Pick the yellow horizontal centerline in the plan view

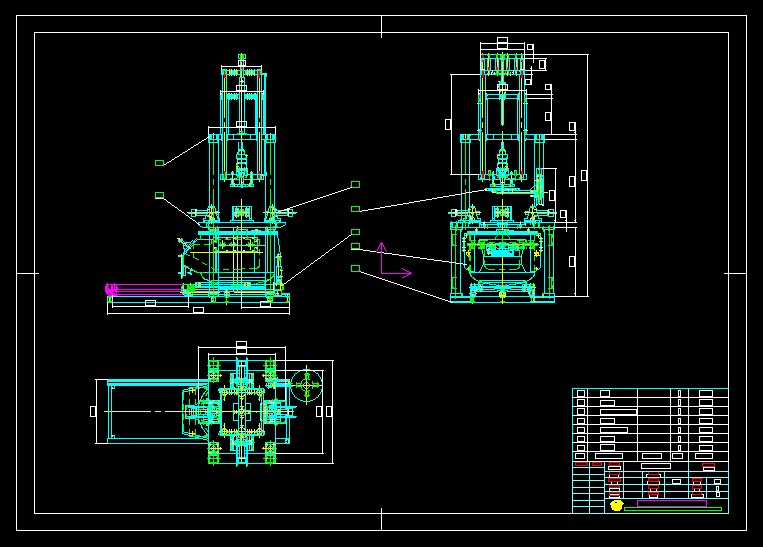coord(200,412)
